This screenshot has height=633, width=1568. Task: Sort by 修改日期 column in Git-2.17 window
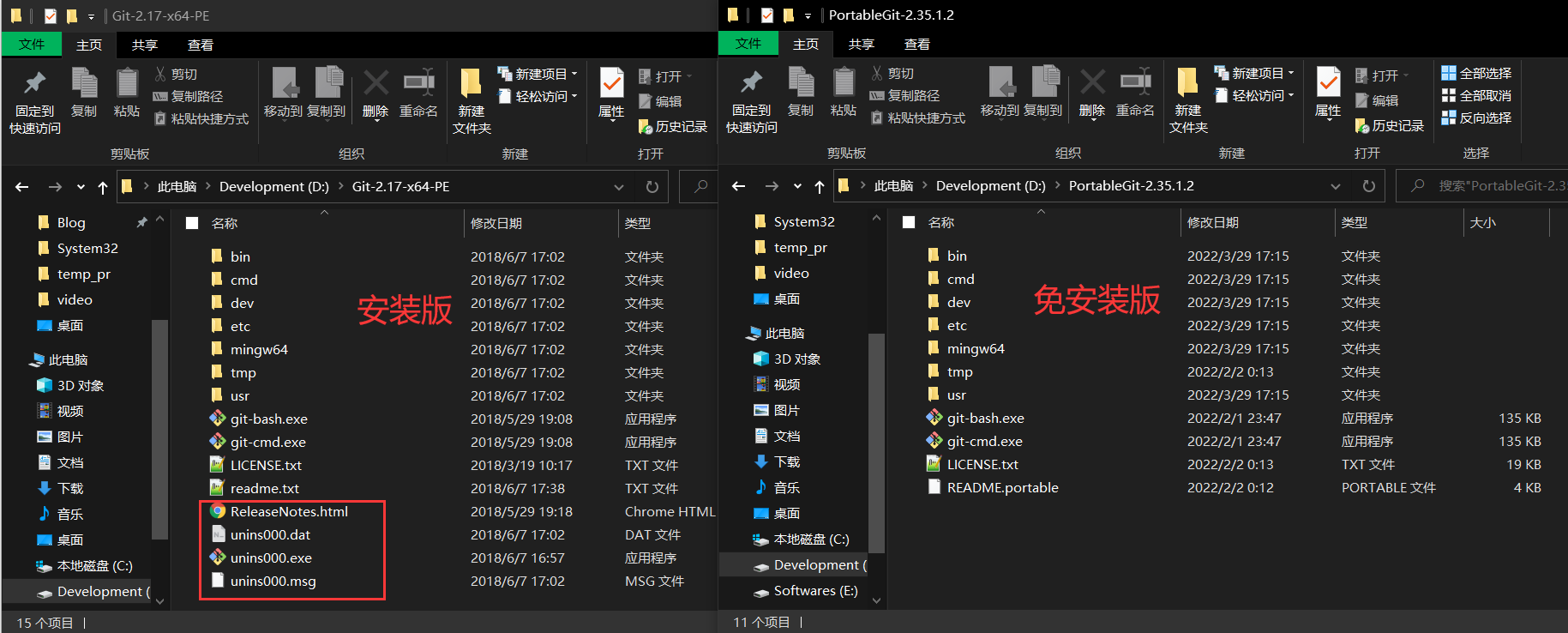[540, 223]
